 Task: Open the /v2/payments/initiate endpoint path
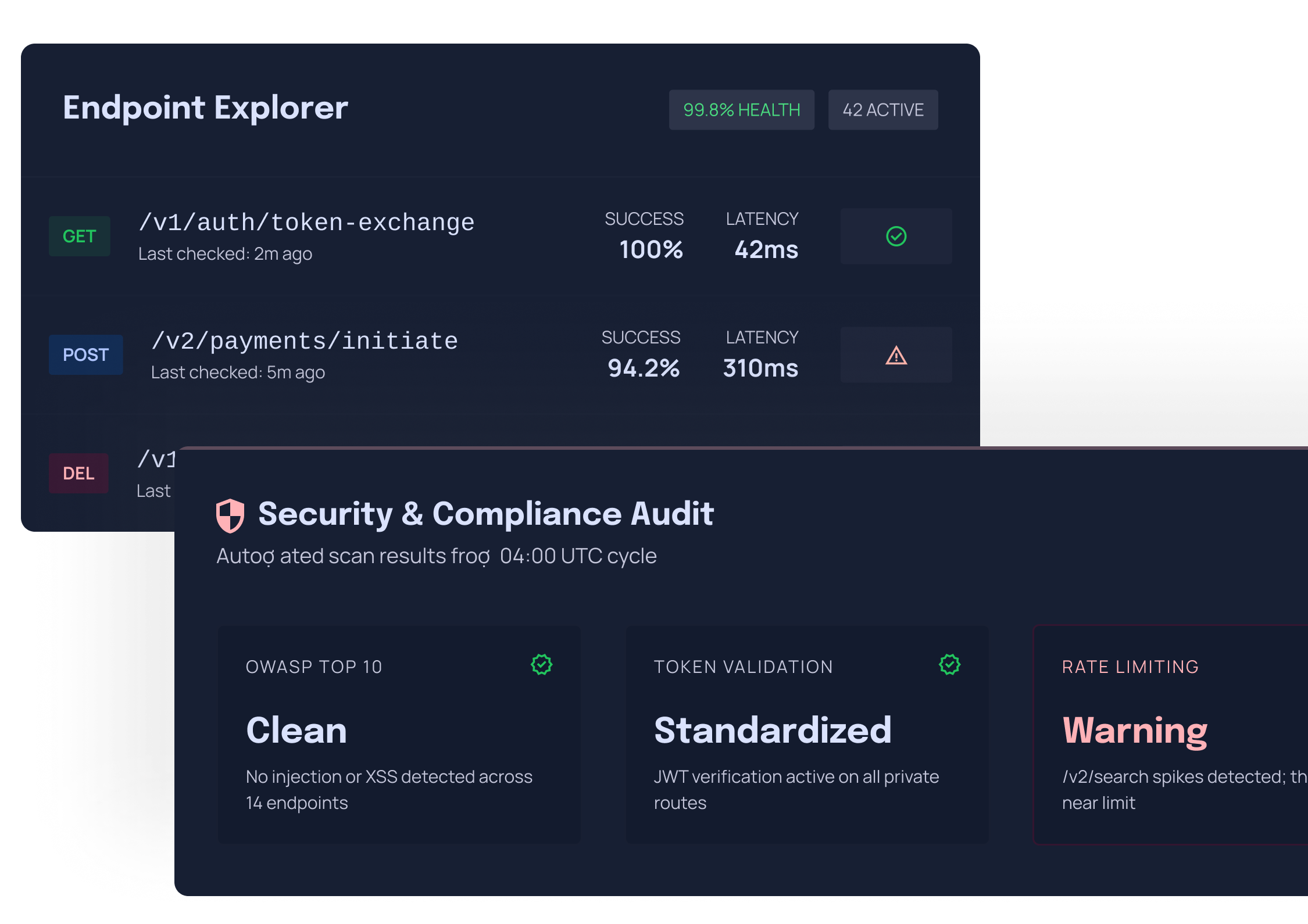coord(304,341)
